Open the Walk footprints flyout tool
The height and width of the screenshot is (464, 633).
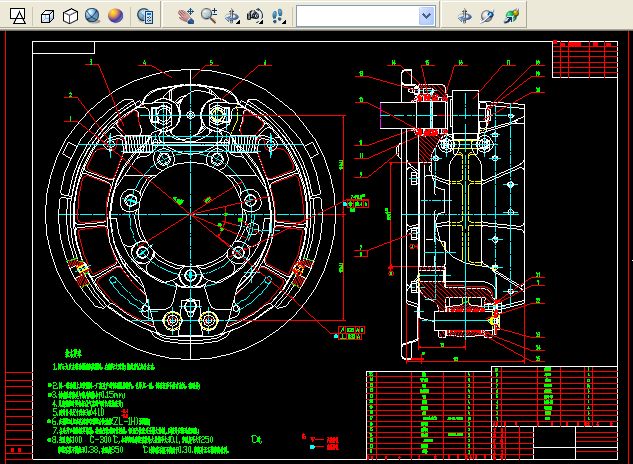coord(278,16)
